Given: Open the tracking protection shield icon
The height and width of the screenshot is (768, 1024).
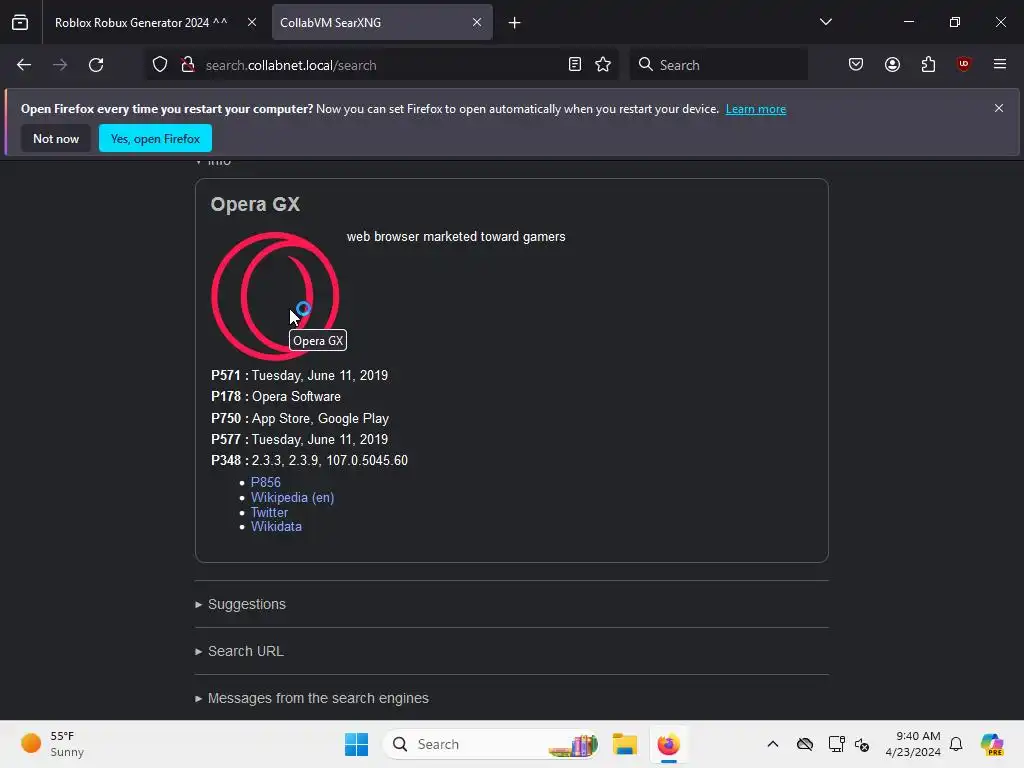Looking at the screenshot, I should tap(160, 65).
